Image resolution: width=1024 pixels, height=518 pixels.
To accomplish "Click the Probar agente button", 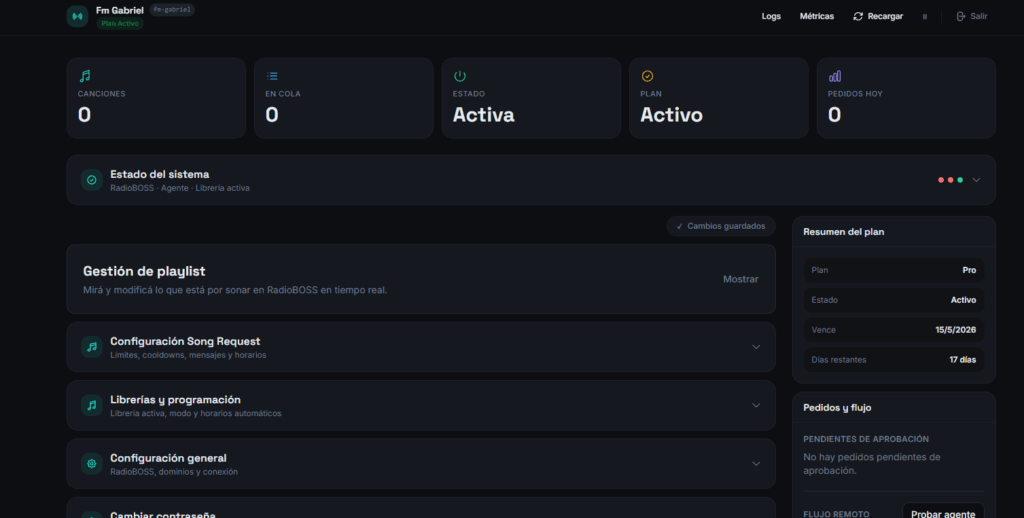I will point(942,511).
